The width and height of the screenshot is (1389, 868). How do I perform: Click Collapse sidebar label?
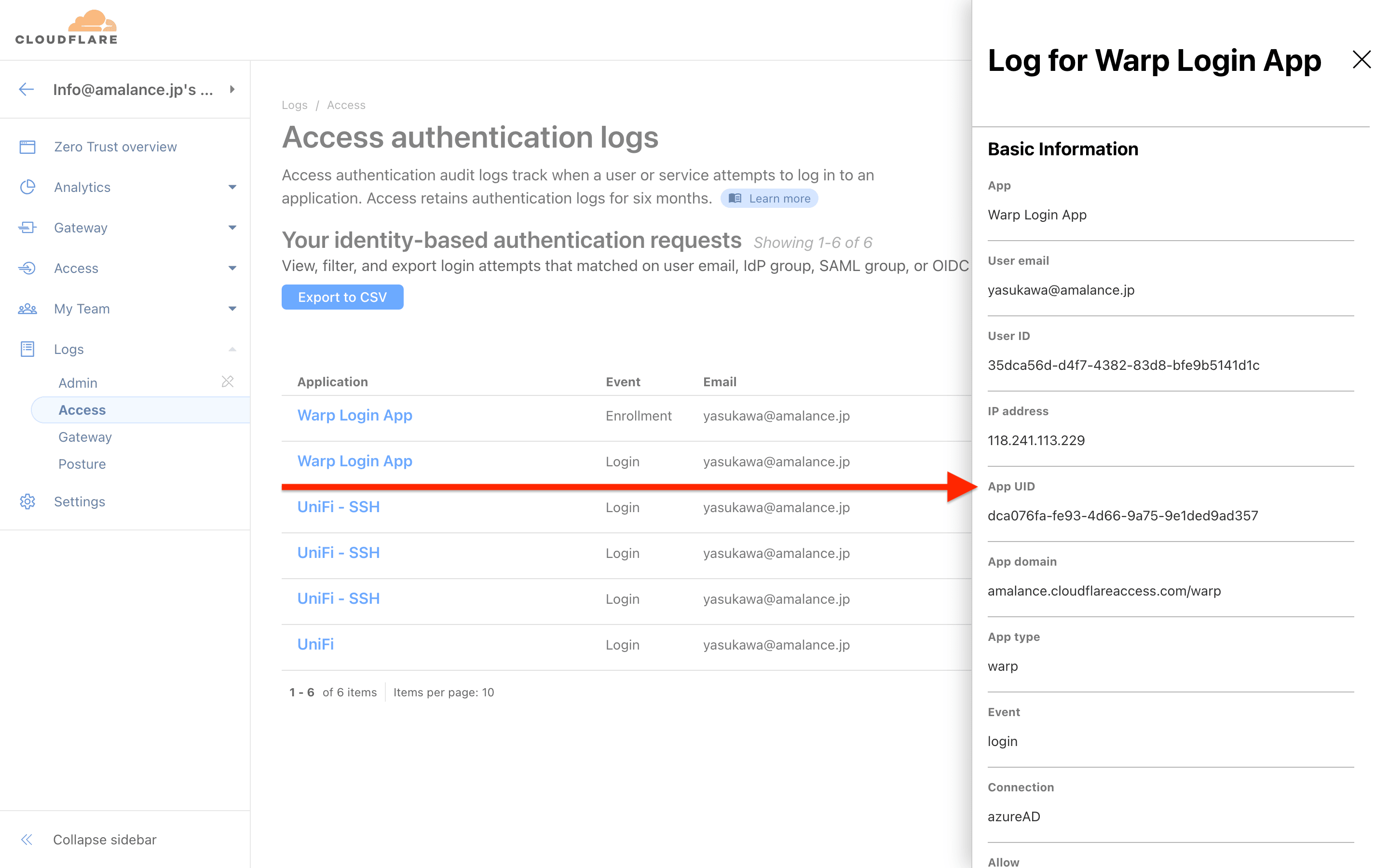[x=105, y=840]
